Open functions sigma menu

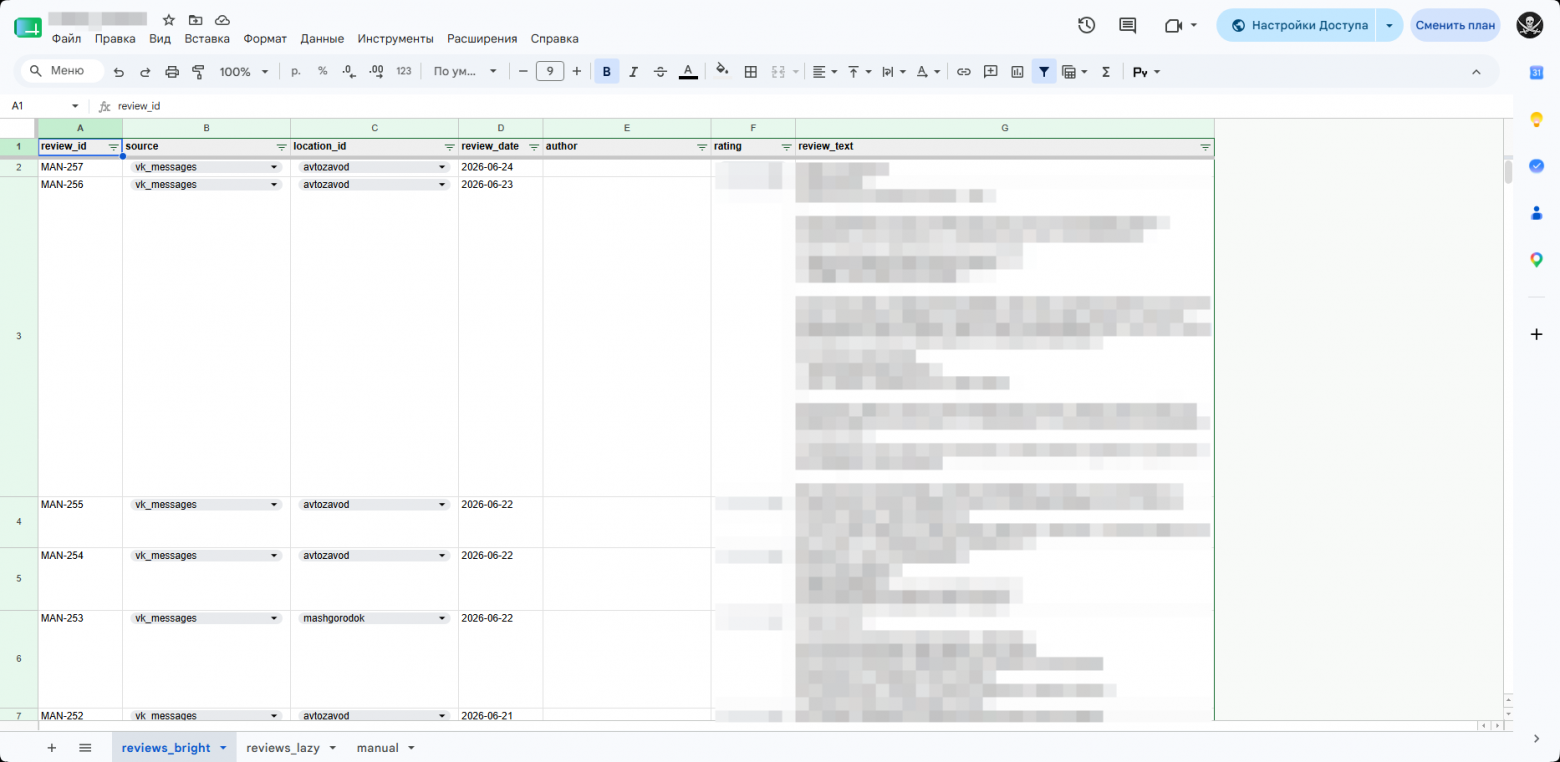1106,71
